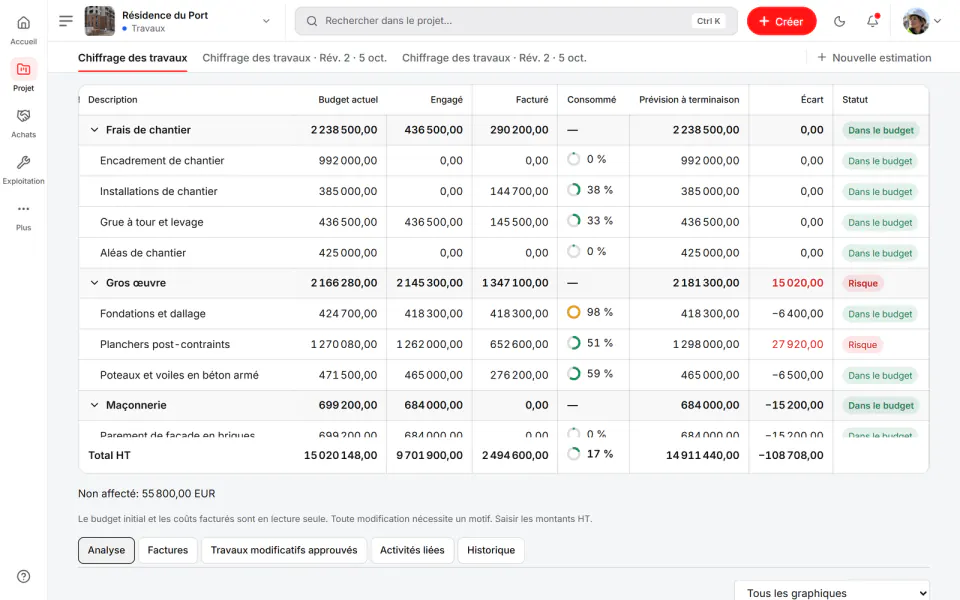Show the Activités liées tab
960x600 pixels.
tap(412, 550)
